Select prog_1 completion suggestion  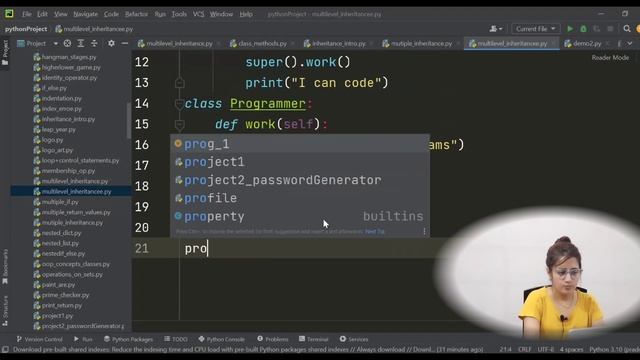point(300,144)
